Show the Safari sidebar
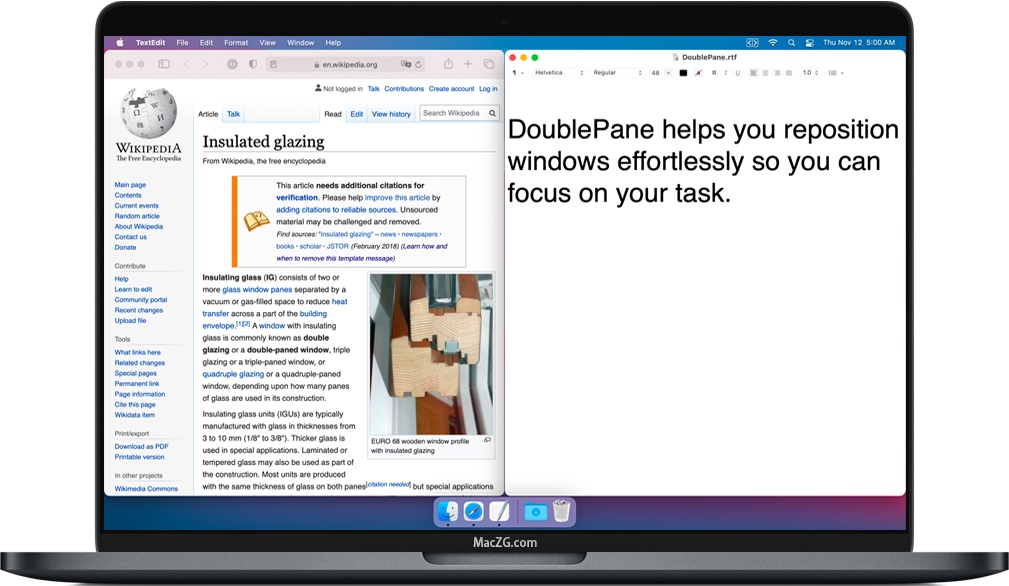1009x586 pixels. pos(163,62)
